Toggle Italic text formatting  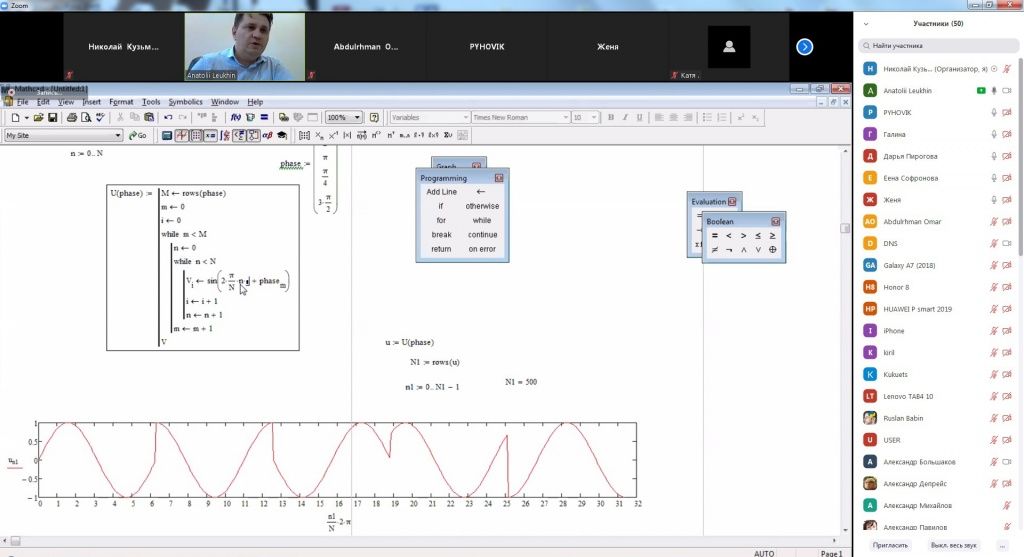point(625,117)
